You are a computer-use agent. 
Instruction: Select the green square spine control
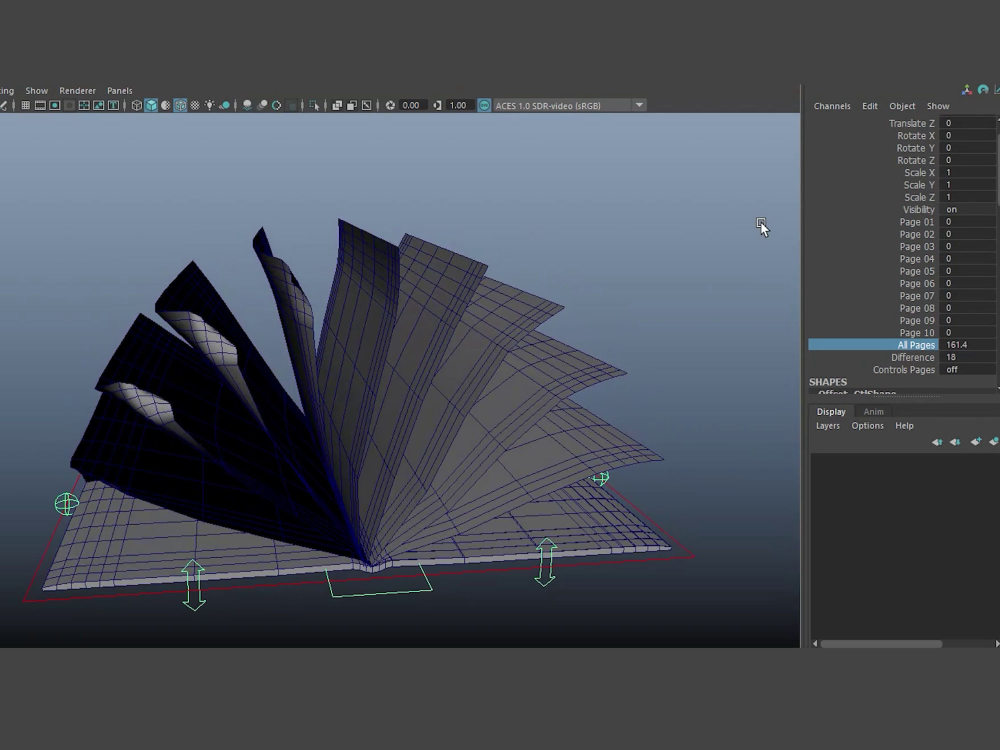(379, 582)
